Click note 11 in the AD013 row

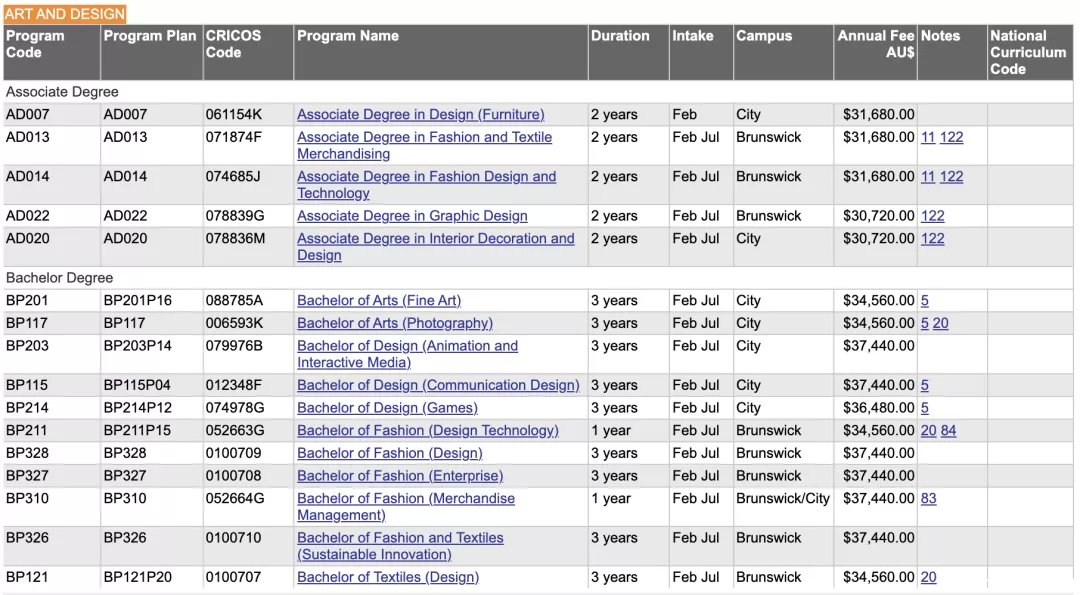[x=928, y=137]
